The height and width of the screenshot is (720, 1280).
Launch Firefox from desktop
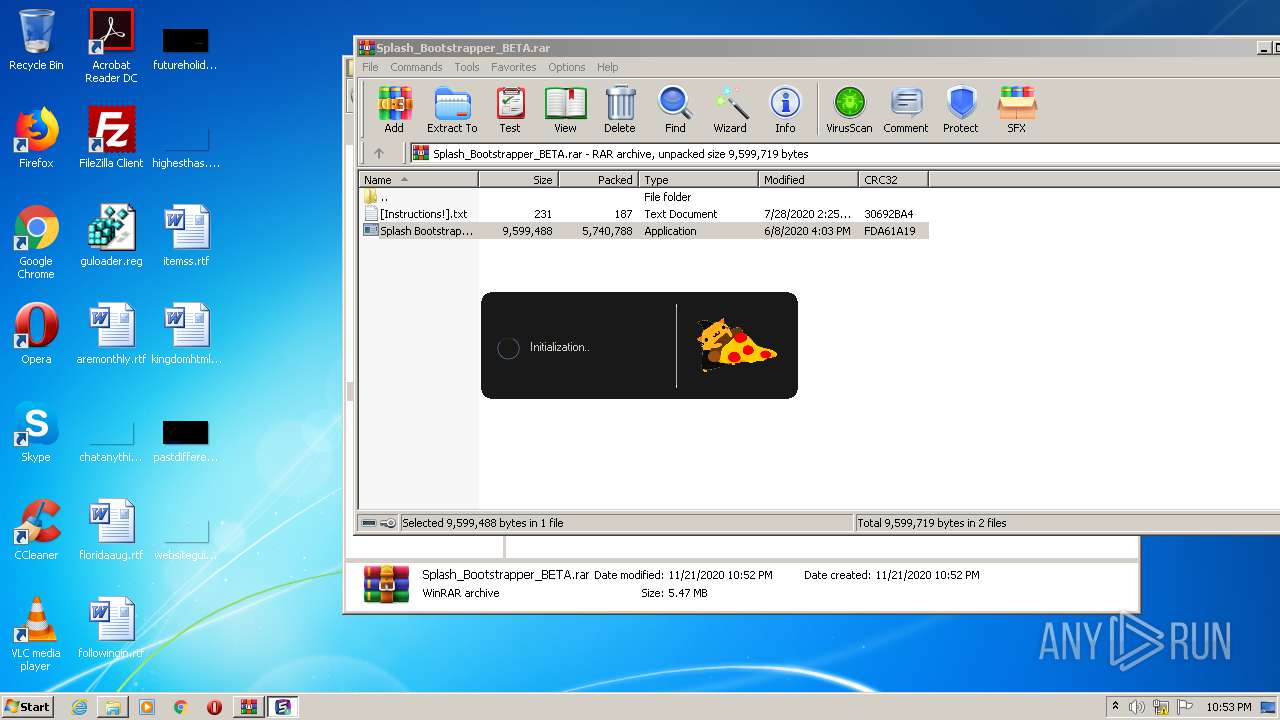point(36,138)
